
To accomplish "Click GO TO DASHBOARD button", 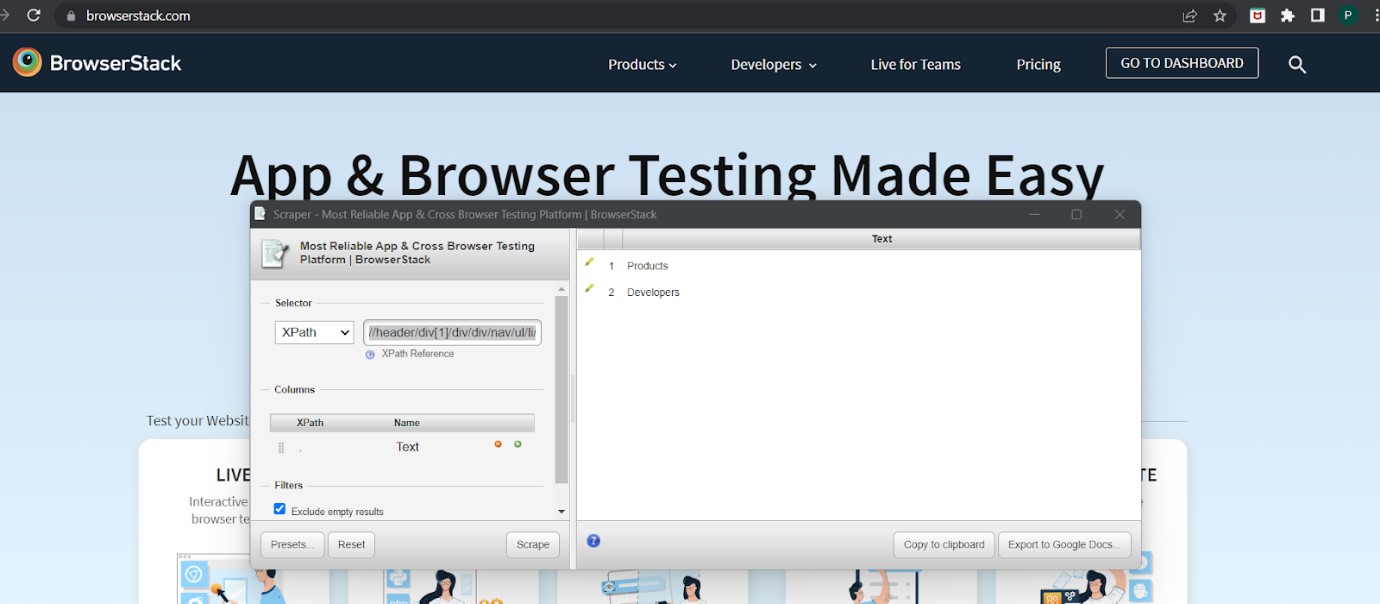I will click(1182, 63).
